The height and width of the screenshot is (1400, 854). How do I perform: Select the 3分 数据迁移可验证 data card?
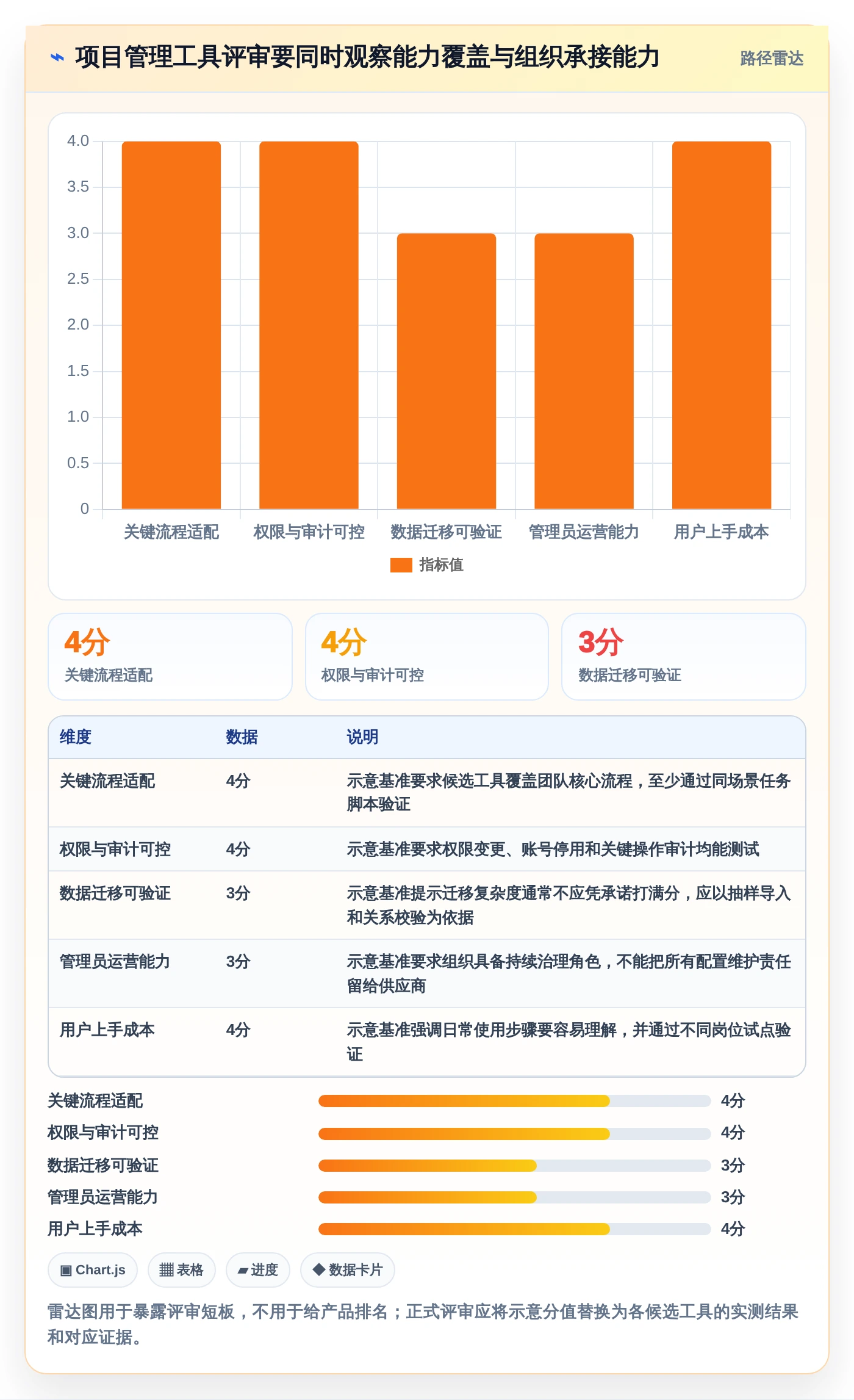click(x=684, y=657)
